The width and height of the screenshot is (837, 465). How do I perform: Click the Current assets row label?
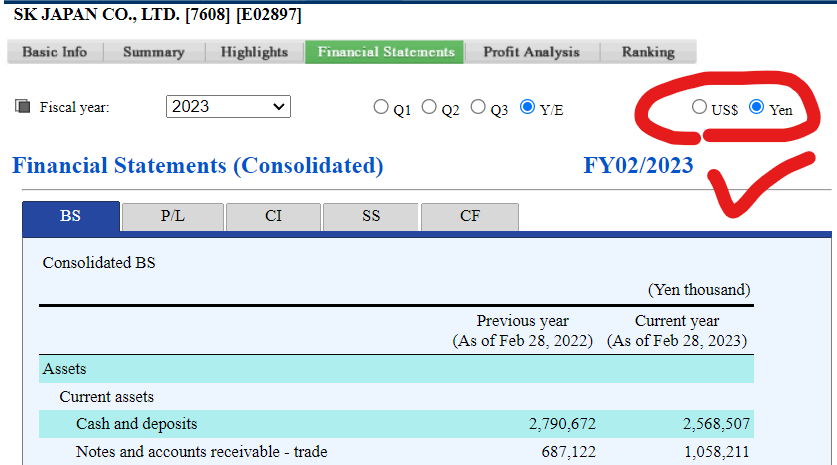click(x=107, y=397)
